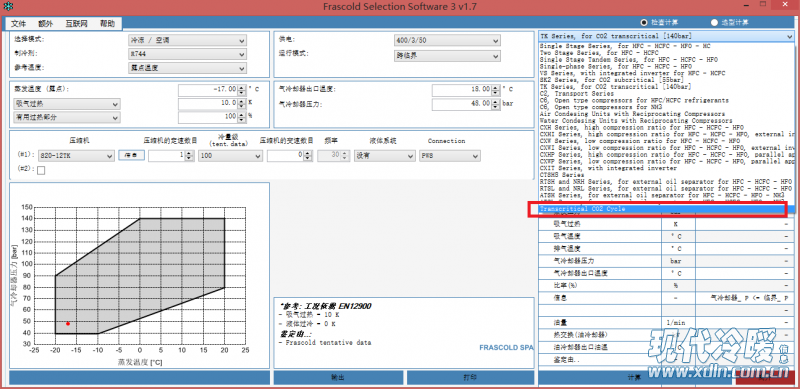
Task: Open the 有用过热部分 dropdown
Action: 67,117
